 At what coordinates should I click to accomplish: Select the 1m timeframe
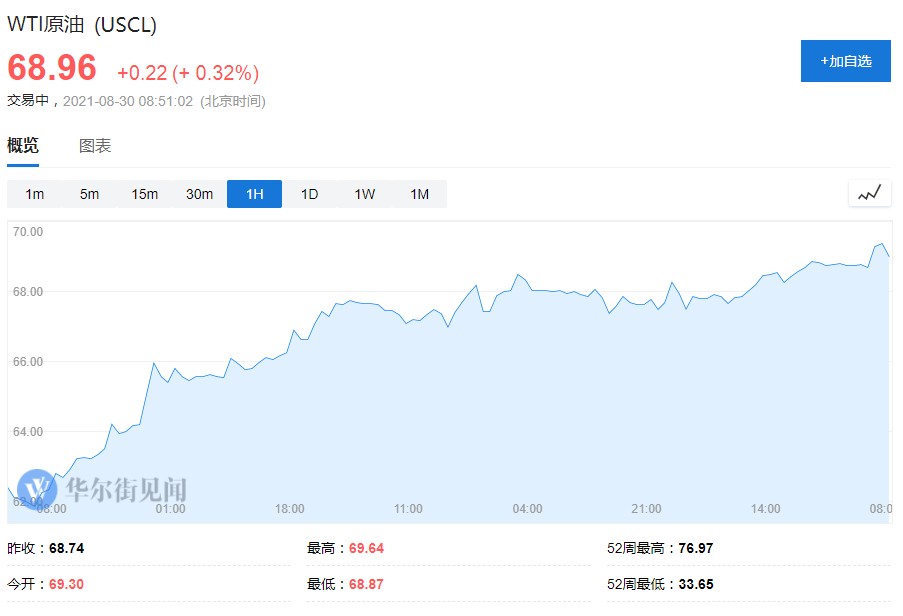(35, 194)
